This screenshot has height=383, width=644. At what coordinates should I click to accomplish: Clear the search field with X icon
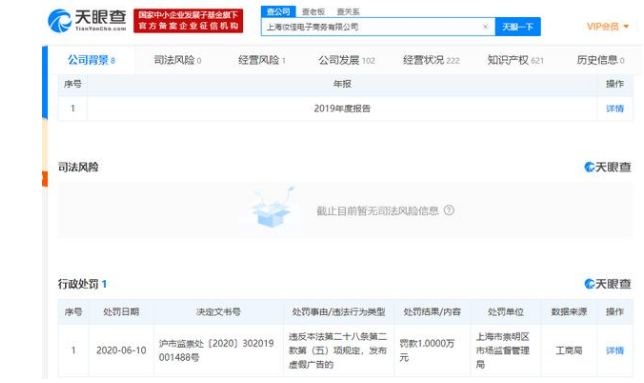[485, 27]
